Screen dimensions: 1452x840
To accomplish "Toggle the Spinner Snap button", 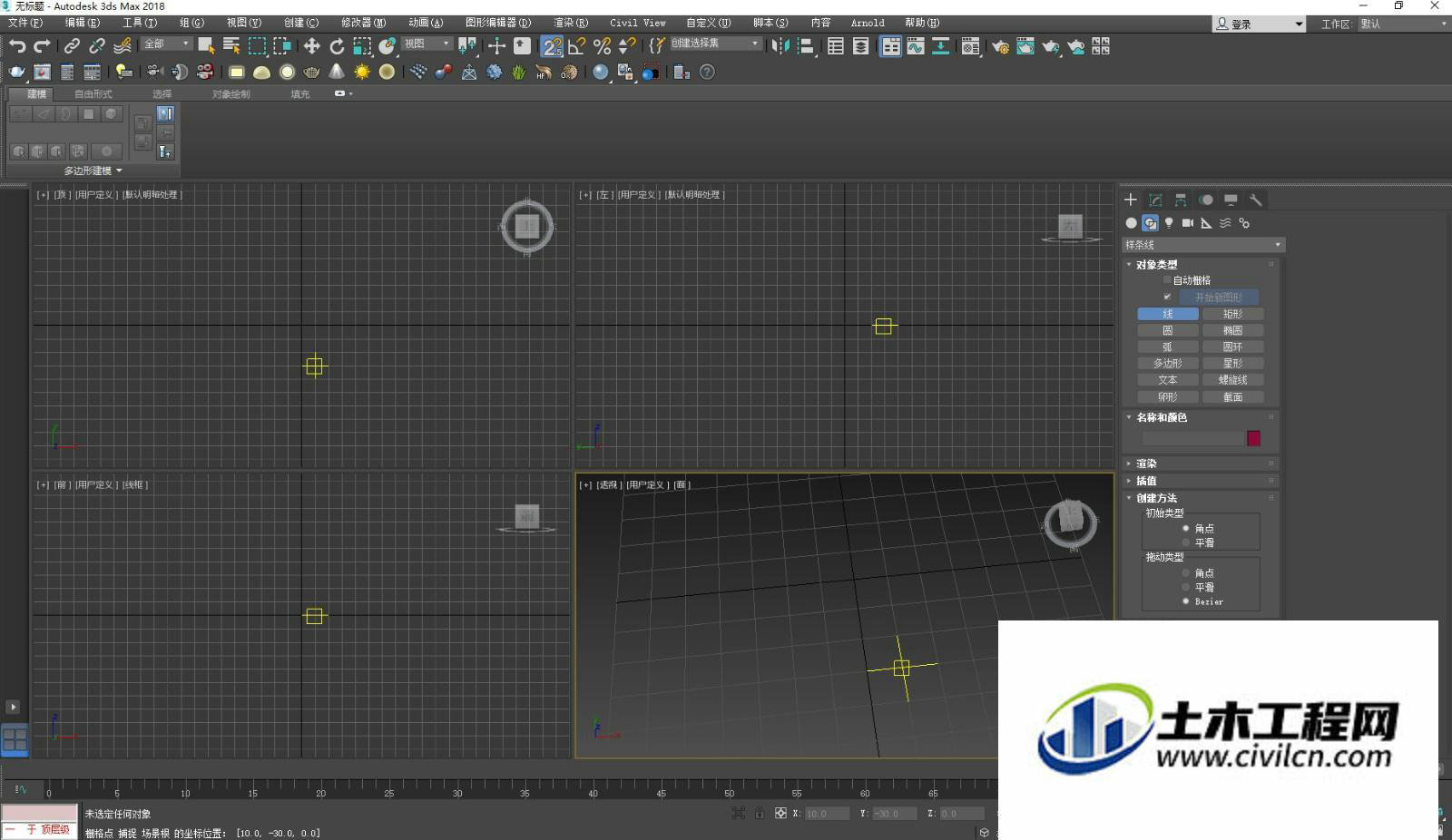I will (627, 46).
